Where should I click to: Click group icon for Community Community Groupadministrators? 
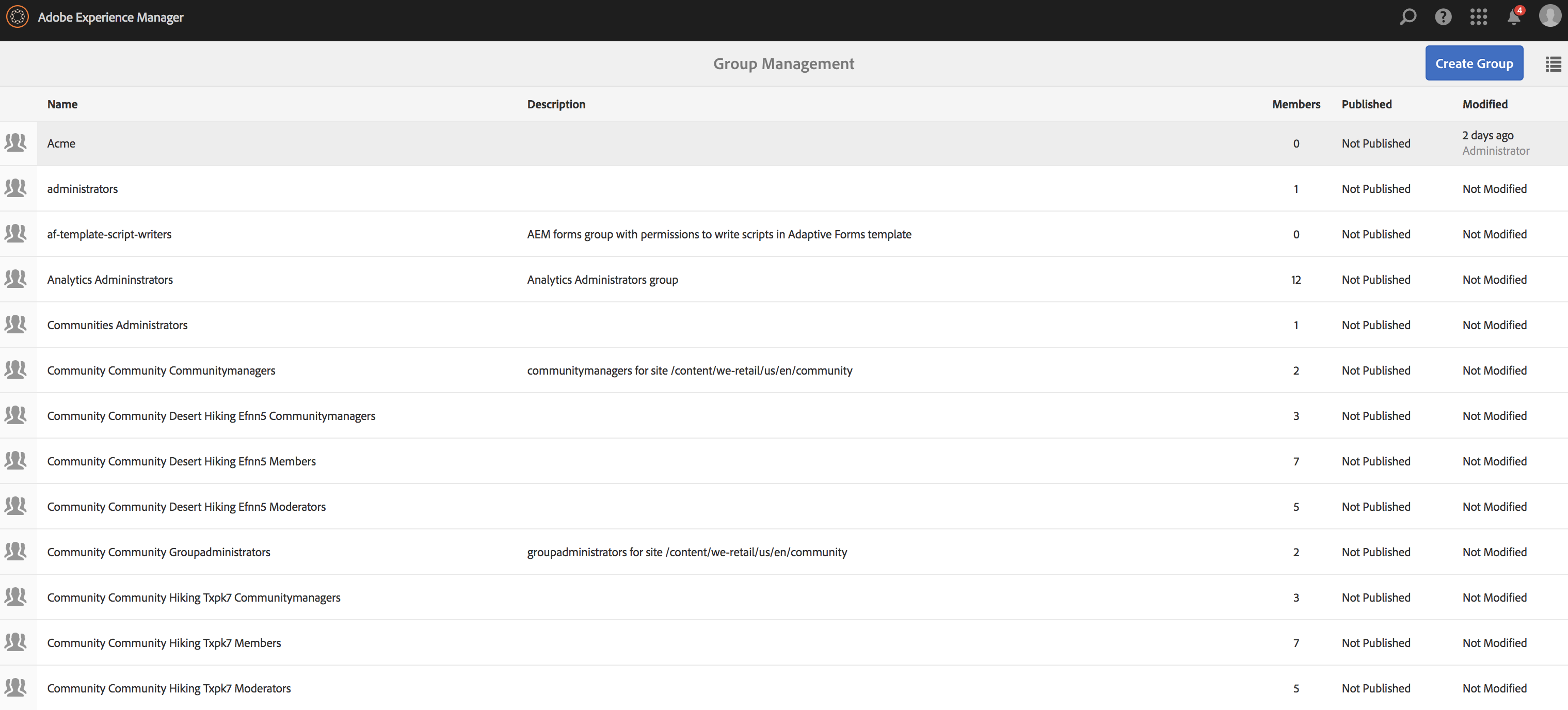pos(16,552)
